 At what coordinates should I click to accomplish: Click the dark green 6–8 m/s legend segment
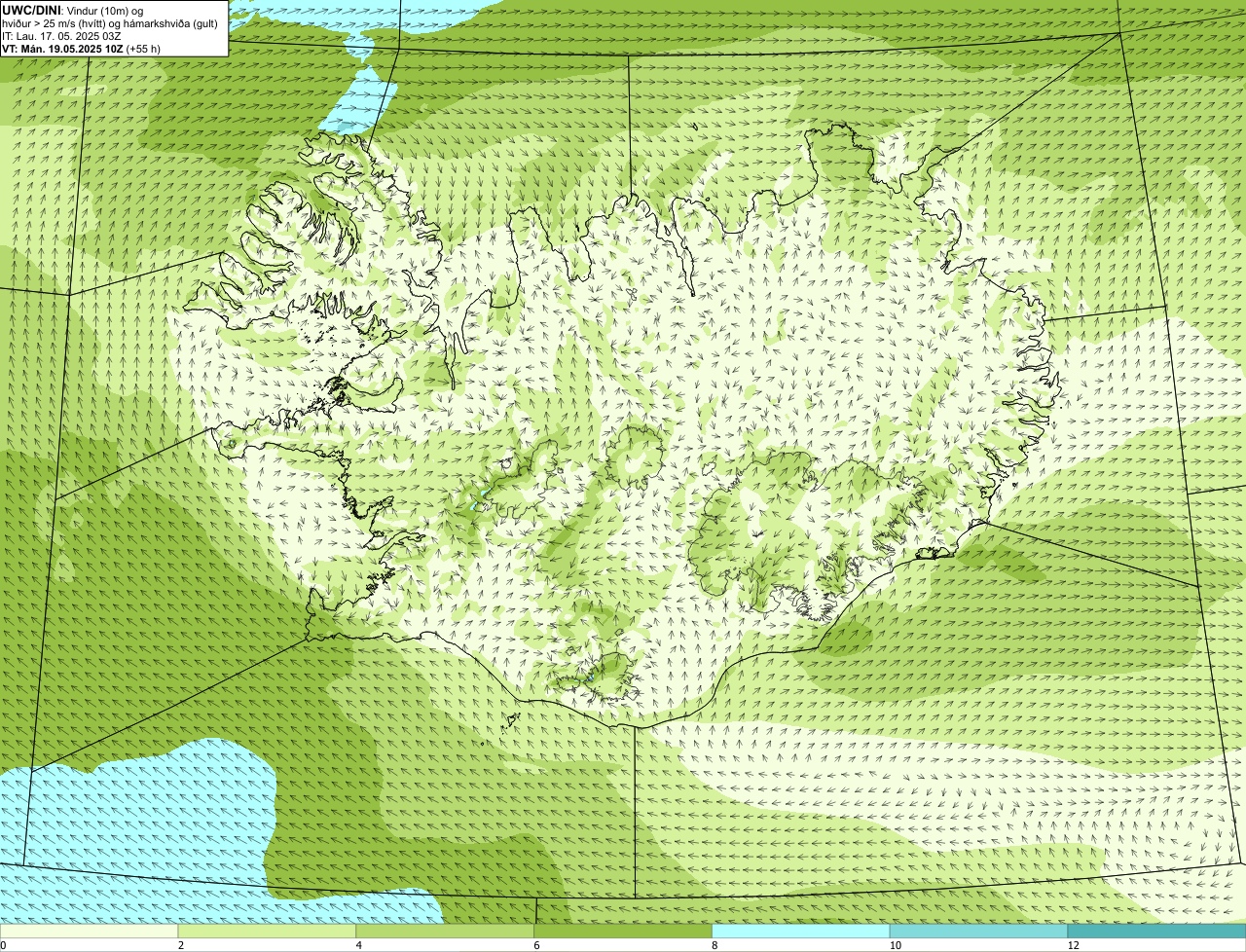tap(623, 931)
